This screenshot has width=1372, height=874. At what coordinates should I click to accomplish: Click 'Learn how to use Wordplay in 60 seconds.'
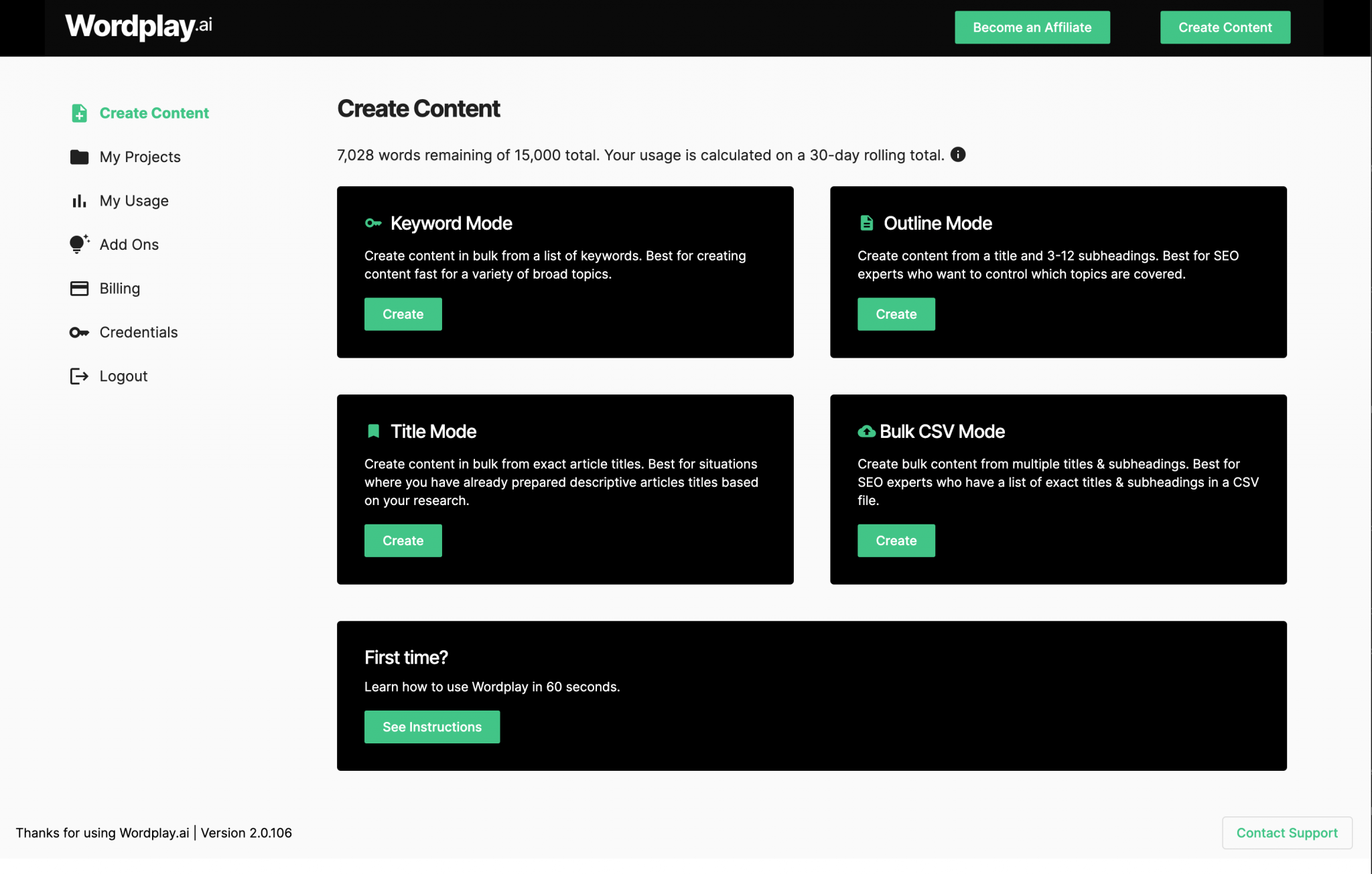point(492,686)
